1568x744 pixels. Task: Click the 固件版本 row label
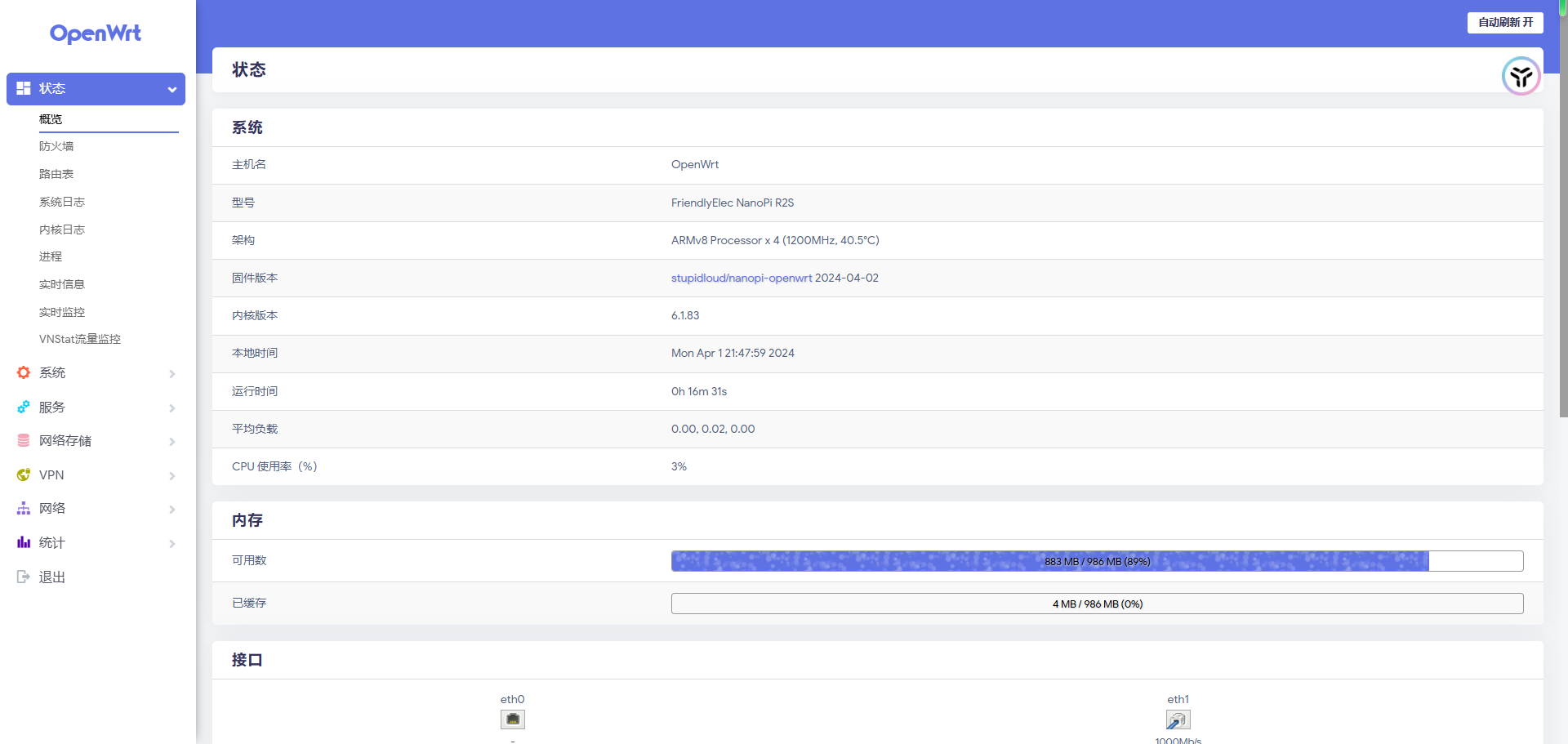(255, 278)
